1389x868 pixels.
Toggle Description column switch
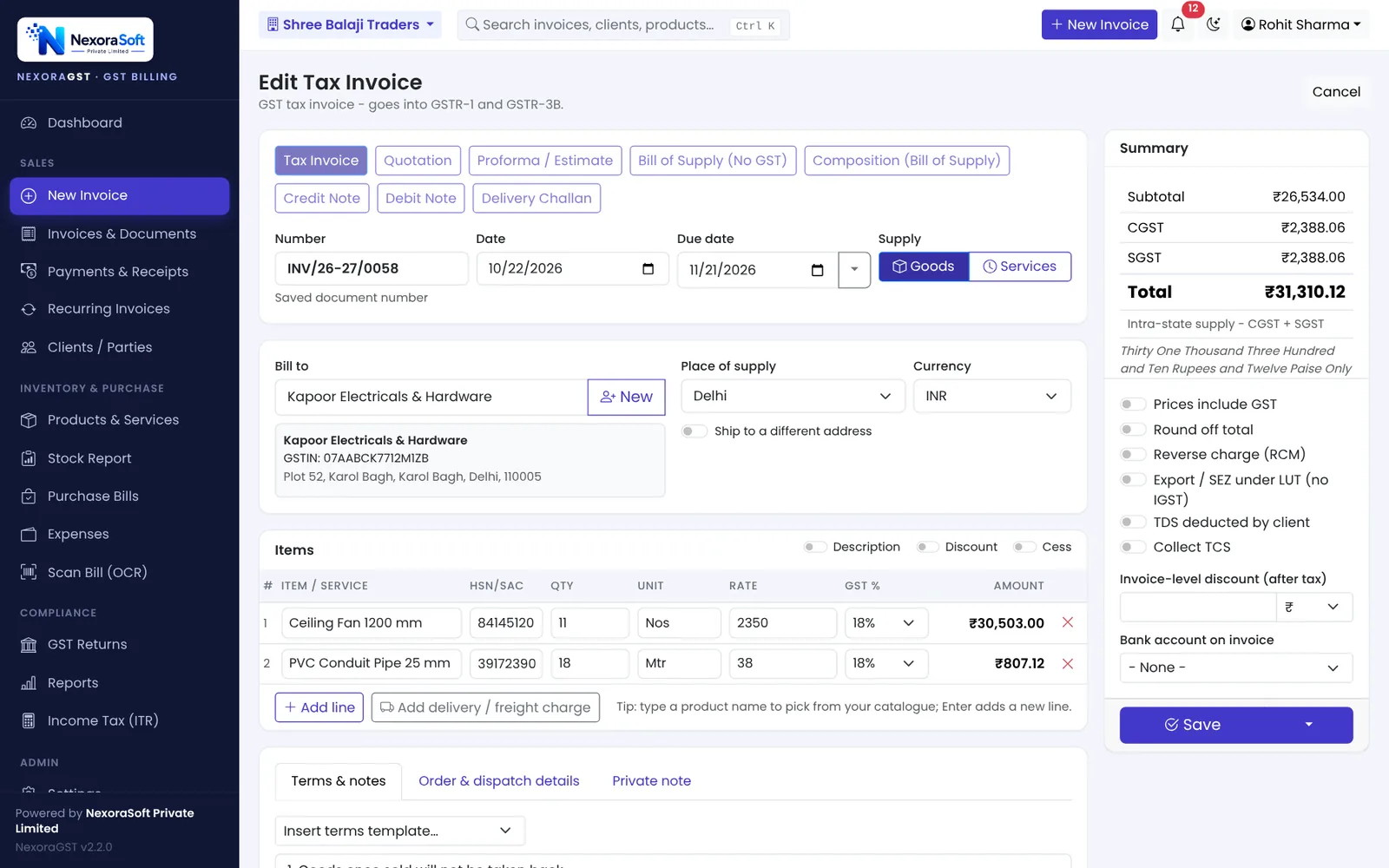pos(814,547)
